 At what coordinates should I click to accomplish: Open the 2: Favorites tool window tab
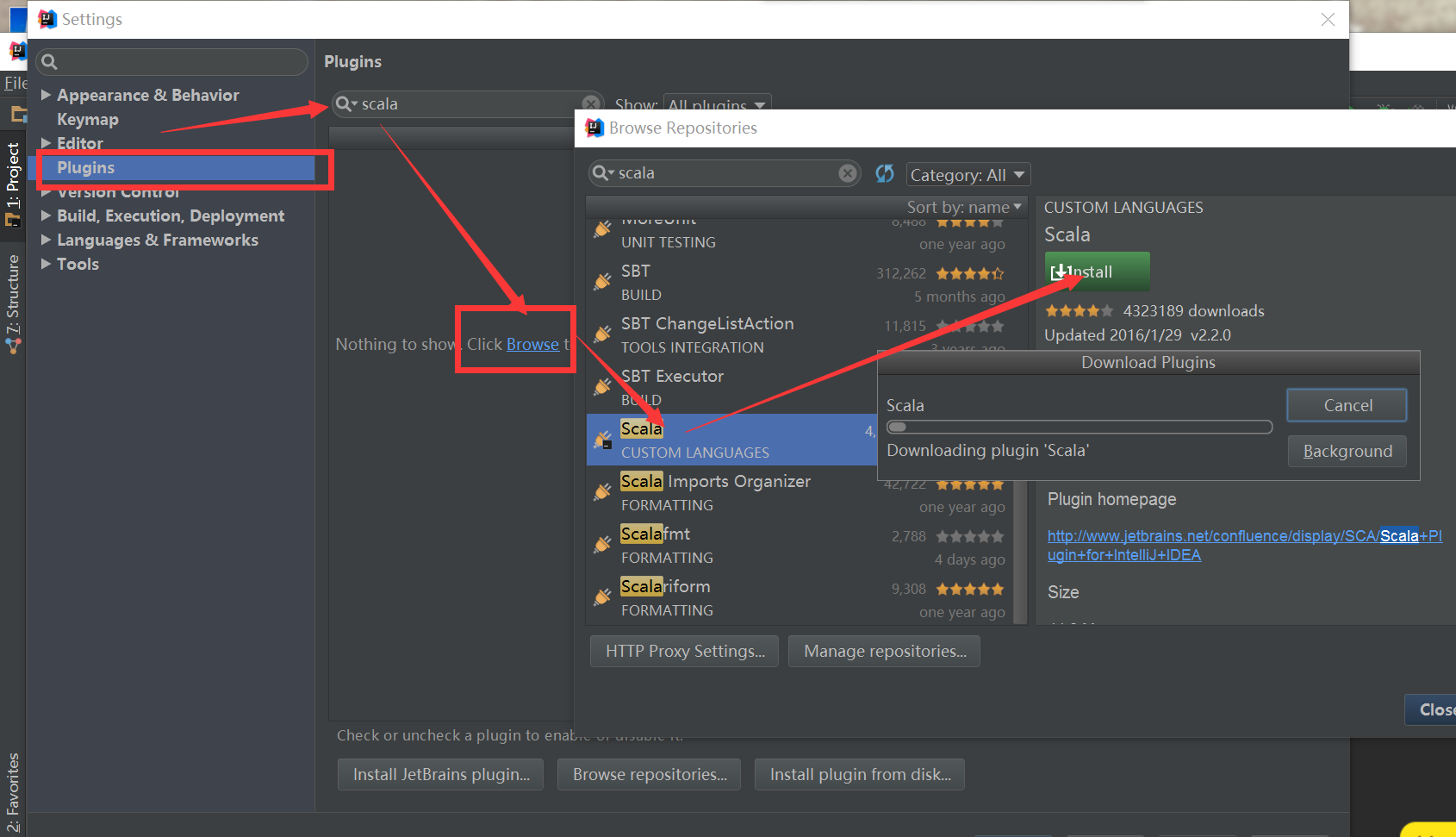point(13,791)
